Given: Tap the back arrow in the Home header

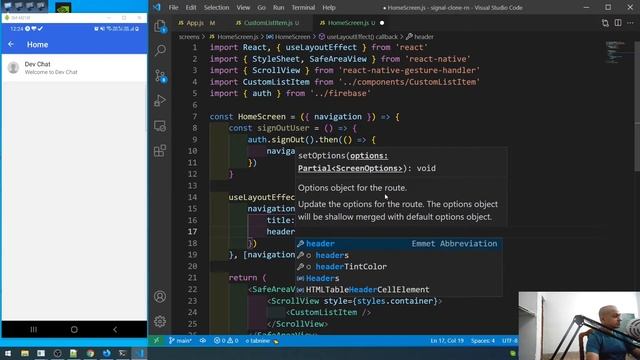Looking at the screenshot, I should [x=11, y=44].
